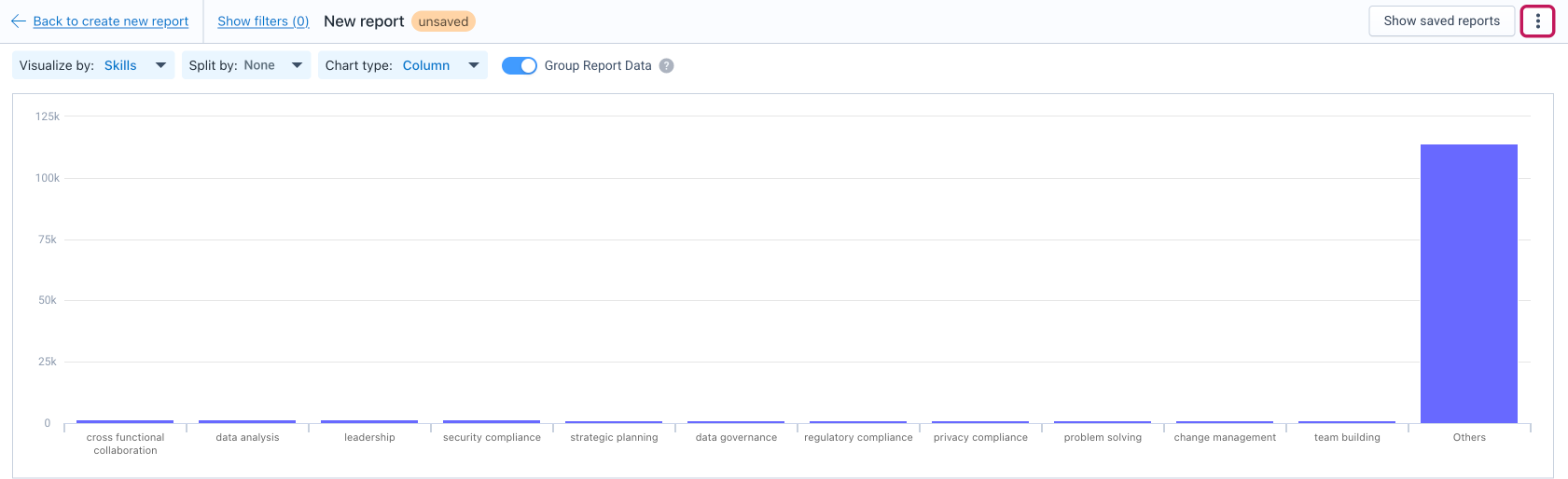1568x479 pixels.
Task: Open the Split by None dropdown
Action: pyautogui.click(x=246, y=66)
